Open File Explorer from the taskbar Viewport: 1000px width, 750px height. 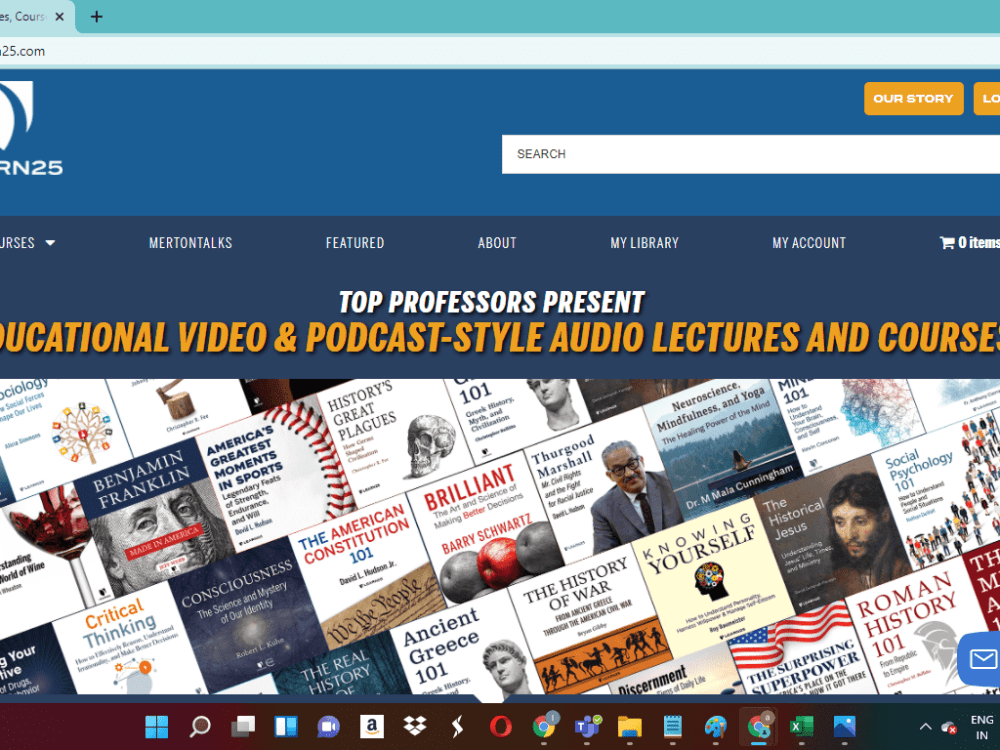coord(629,726)
